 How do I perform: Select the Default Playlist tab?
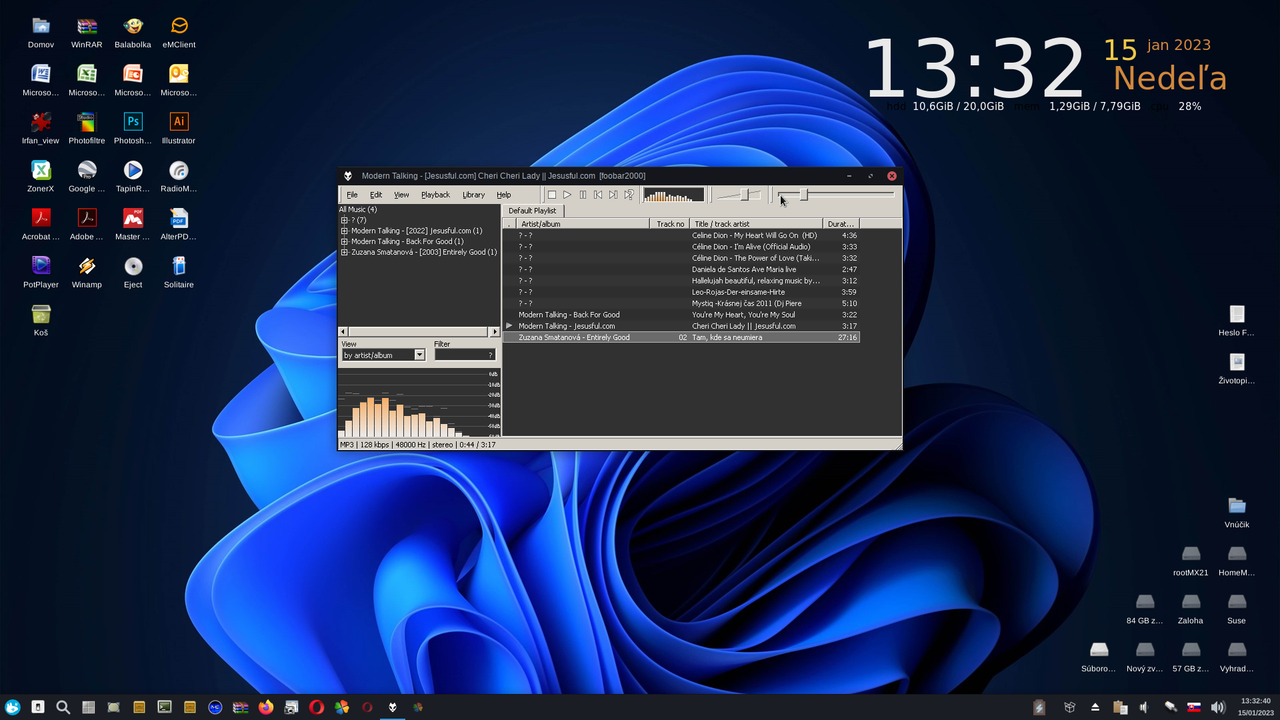(532, 211)
